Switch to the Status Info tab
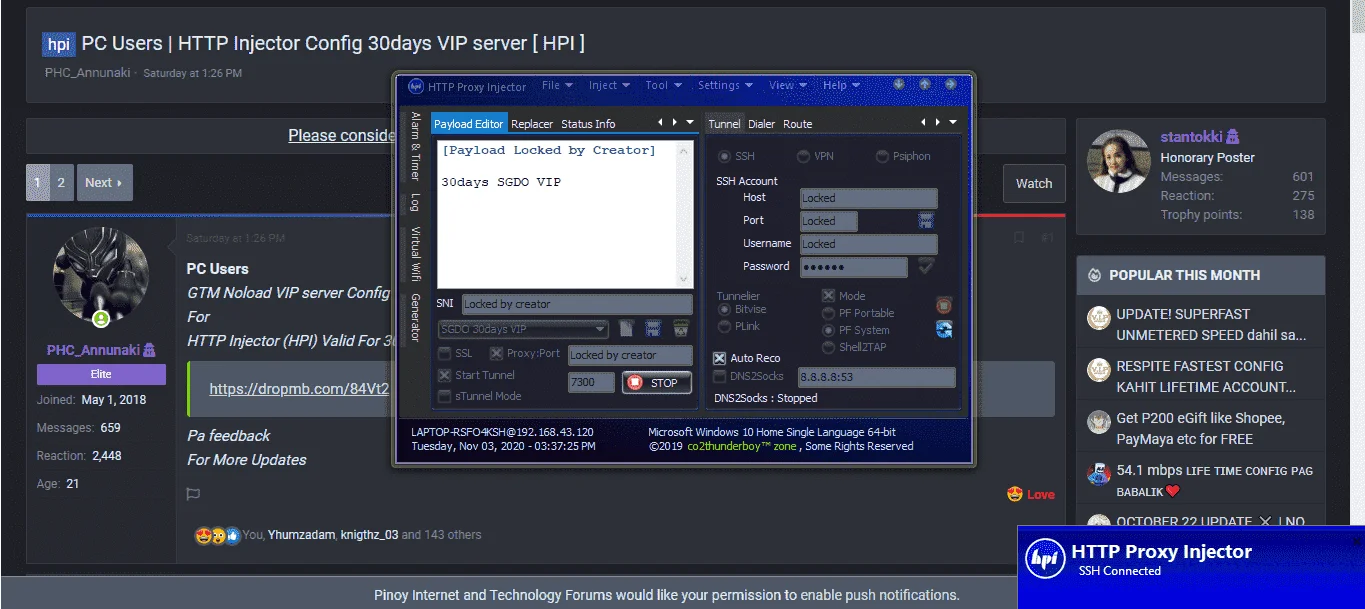Viewport: 1365px width, 609px height. coord(588,124)
